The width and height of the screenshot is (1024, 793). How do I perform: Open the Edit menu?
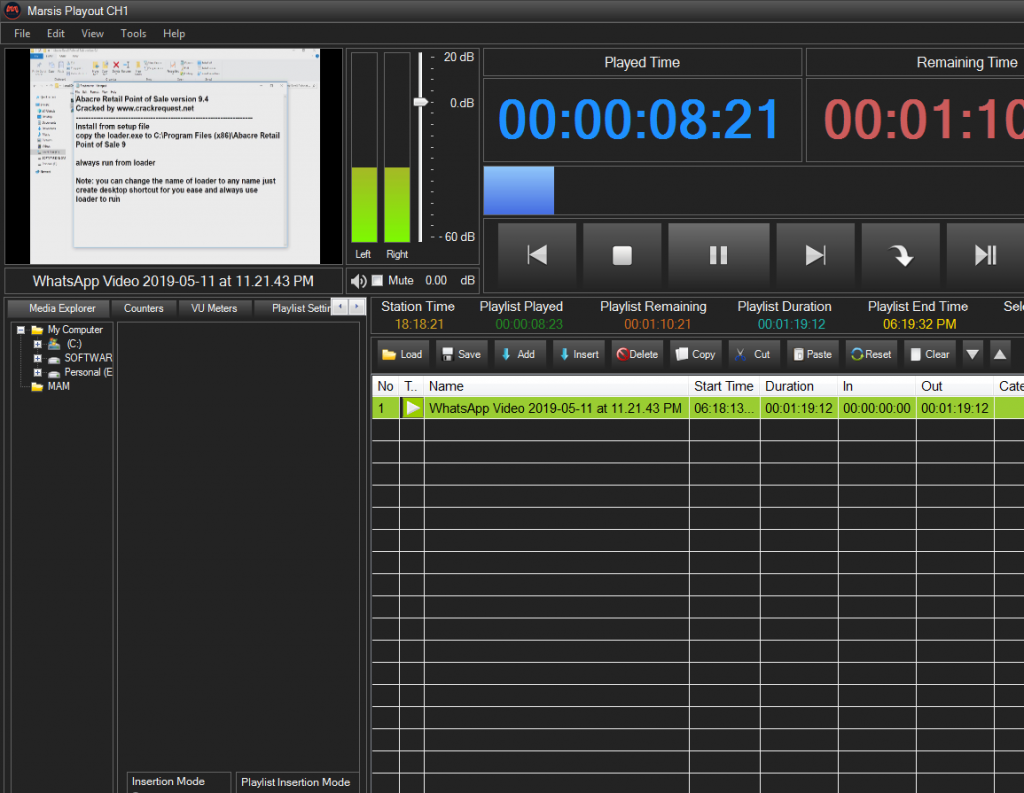(x=56, y=33)
